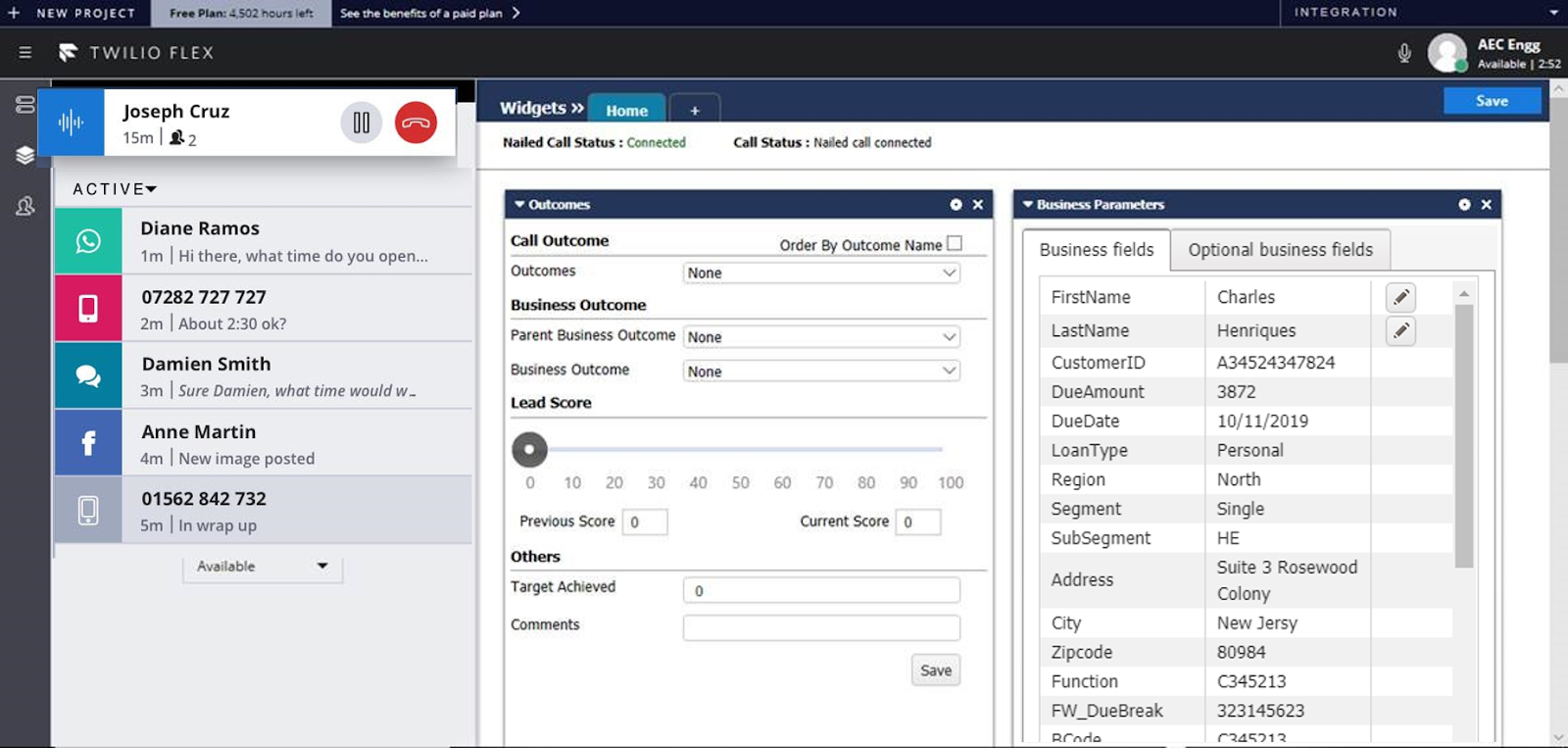1568x748 pixels.
Task: Click the New Project menu item
Action: click(86, 13)
